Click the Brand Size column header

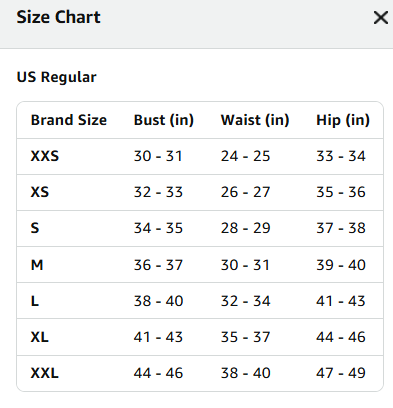69,120
